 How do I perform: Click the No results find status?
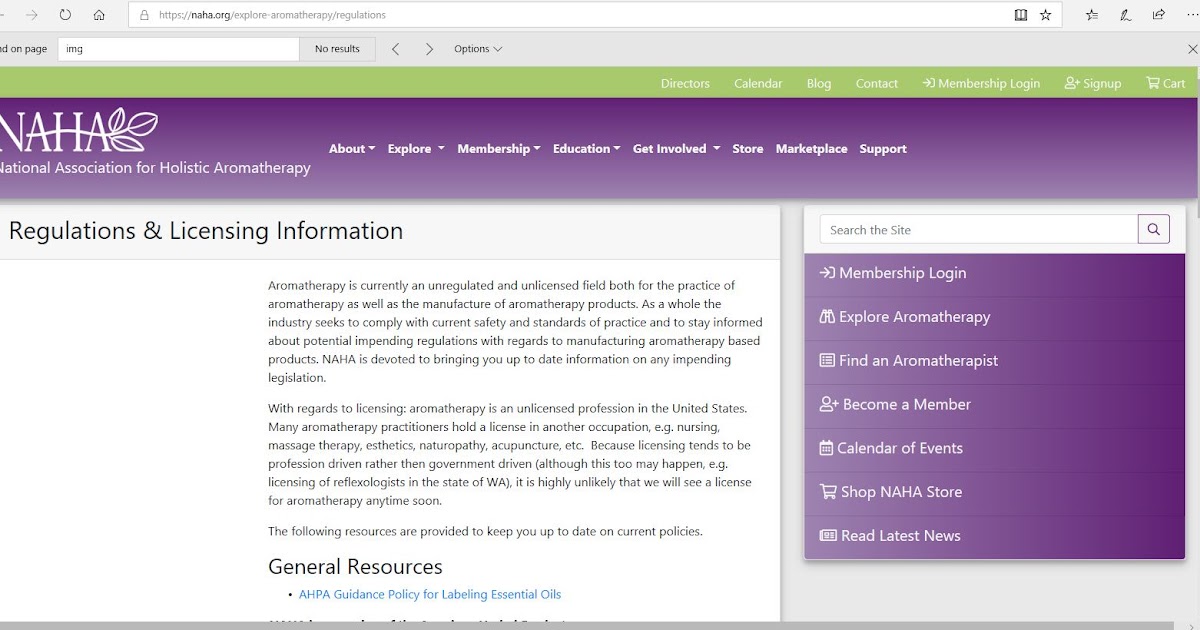point(337,49)
